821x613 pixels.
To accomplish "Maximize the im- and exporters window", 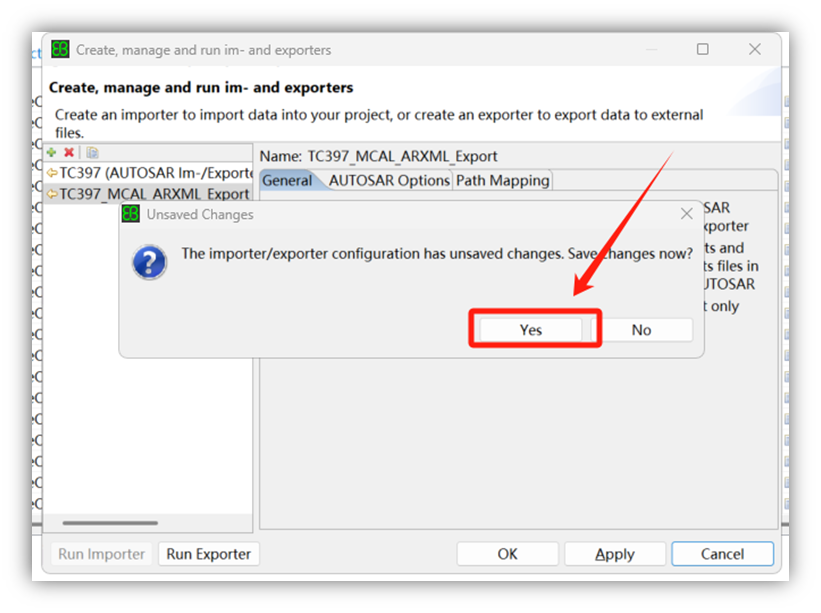I will tap(703, 49).
